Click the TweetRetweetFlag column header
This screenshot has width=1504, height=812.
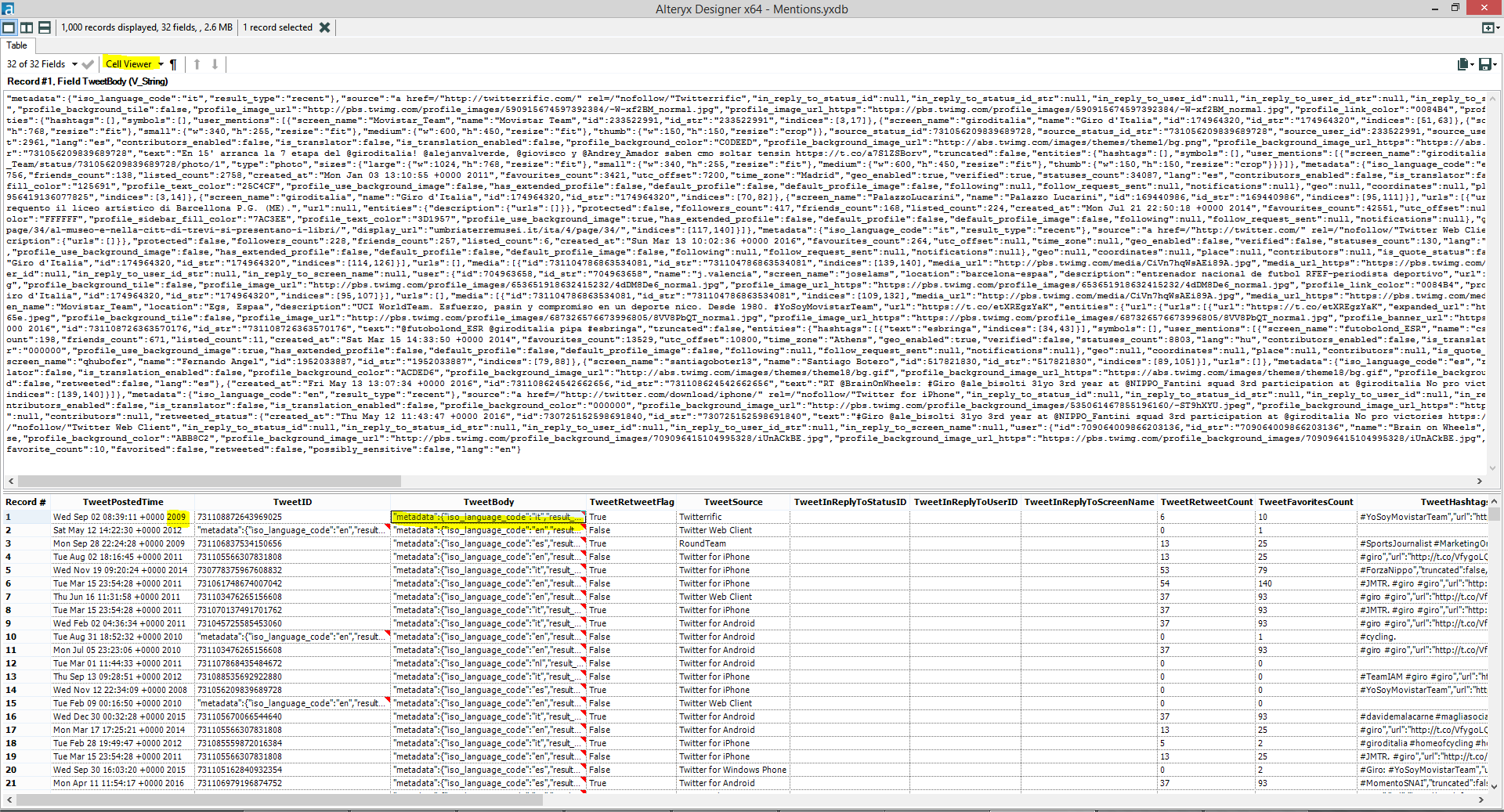tap(631, 502)
